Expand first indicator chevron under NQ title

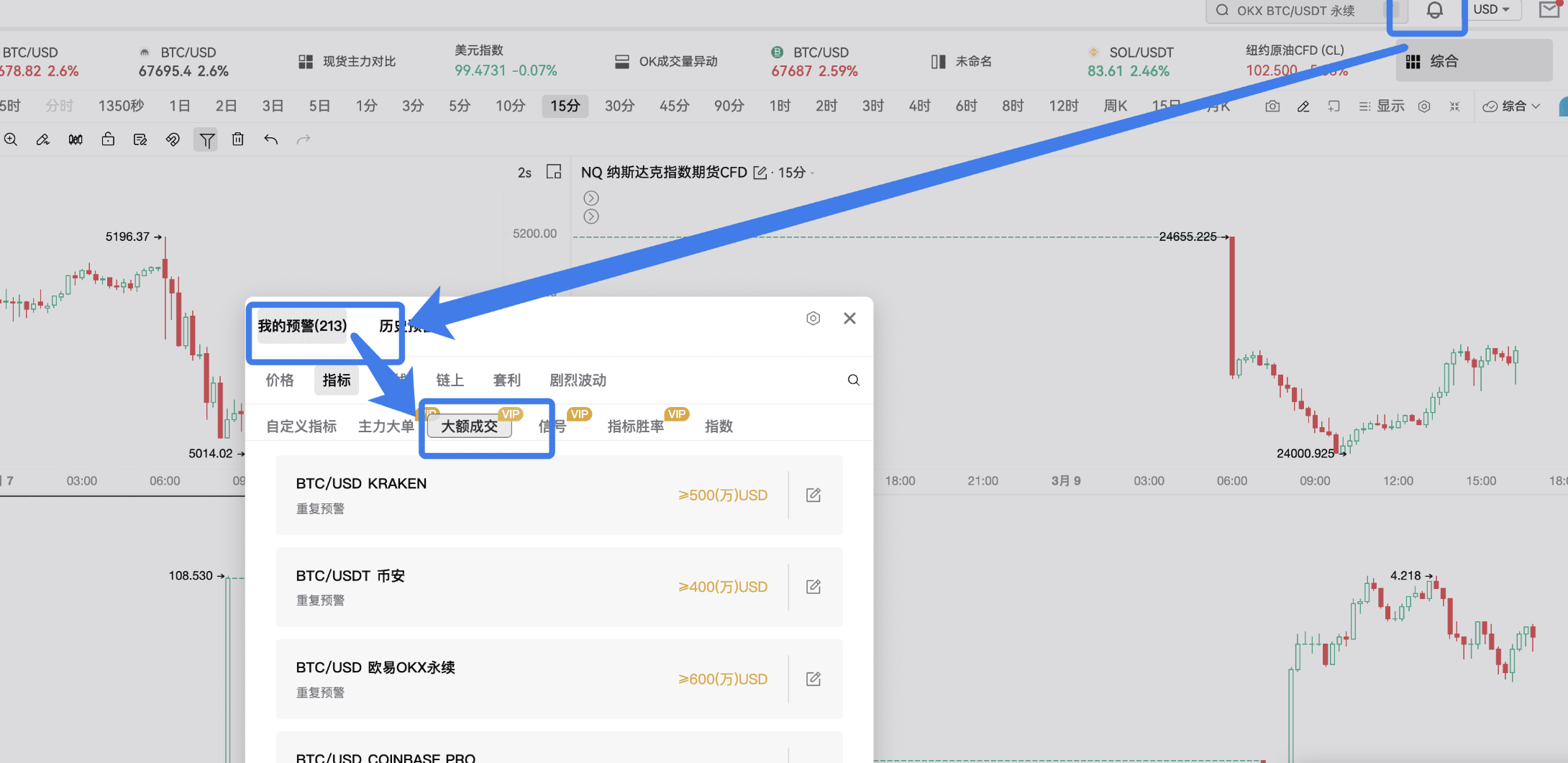click(x=591, y=198)
